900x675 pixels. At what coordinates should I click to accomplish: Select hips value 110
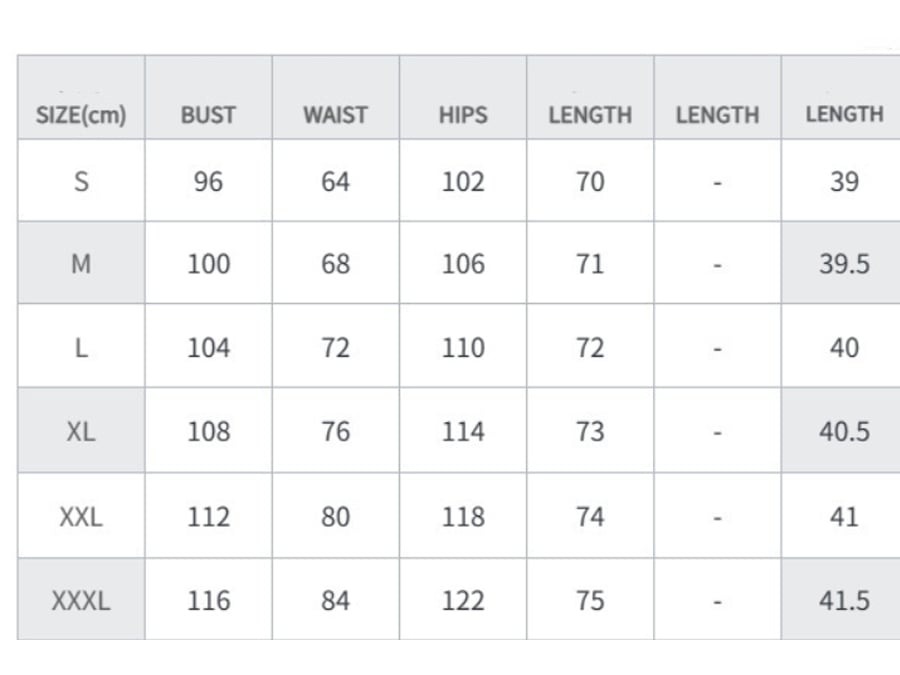(463, 348)
